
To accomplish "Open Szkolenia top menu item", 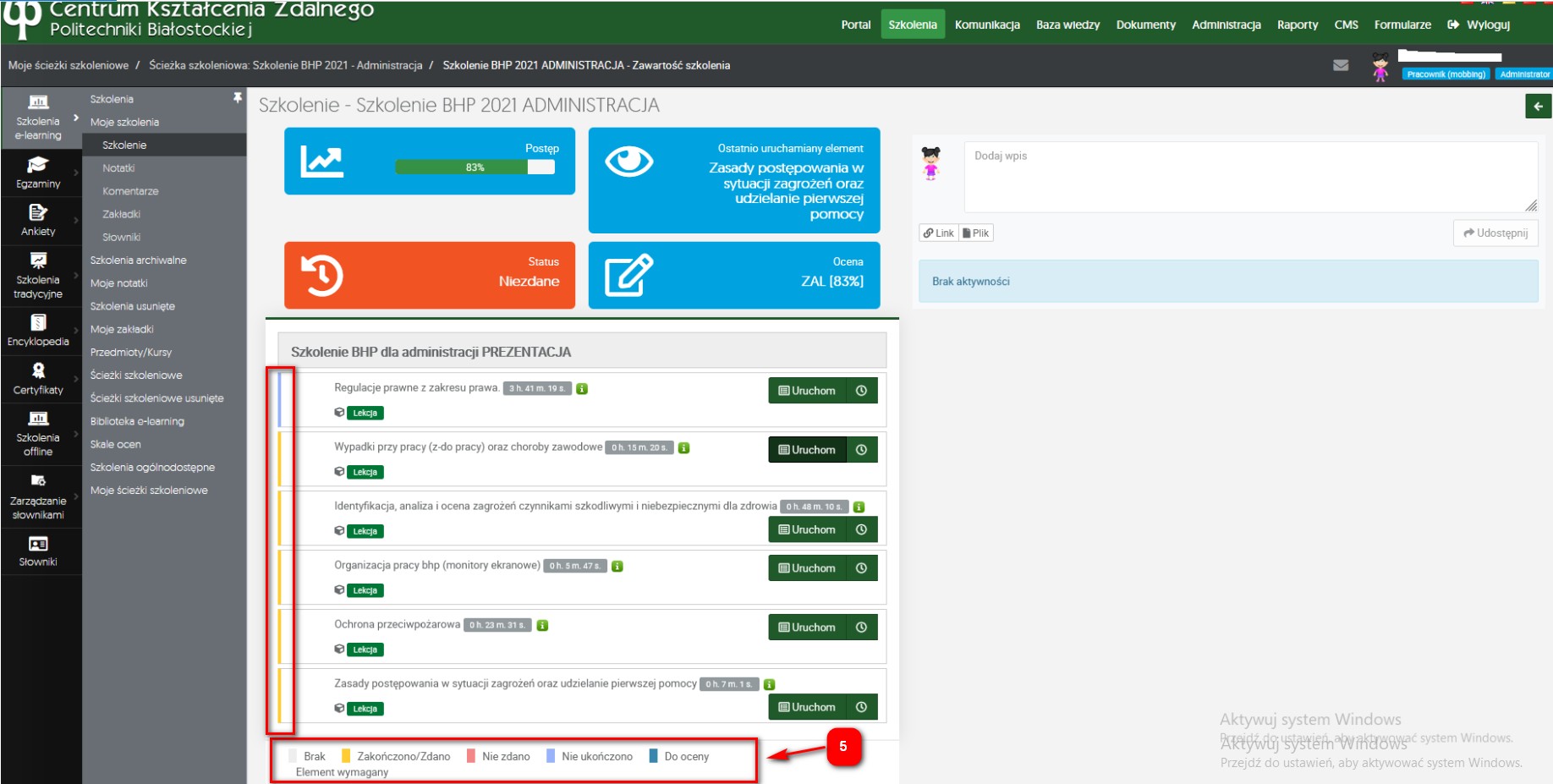I will pos(913,25).
